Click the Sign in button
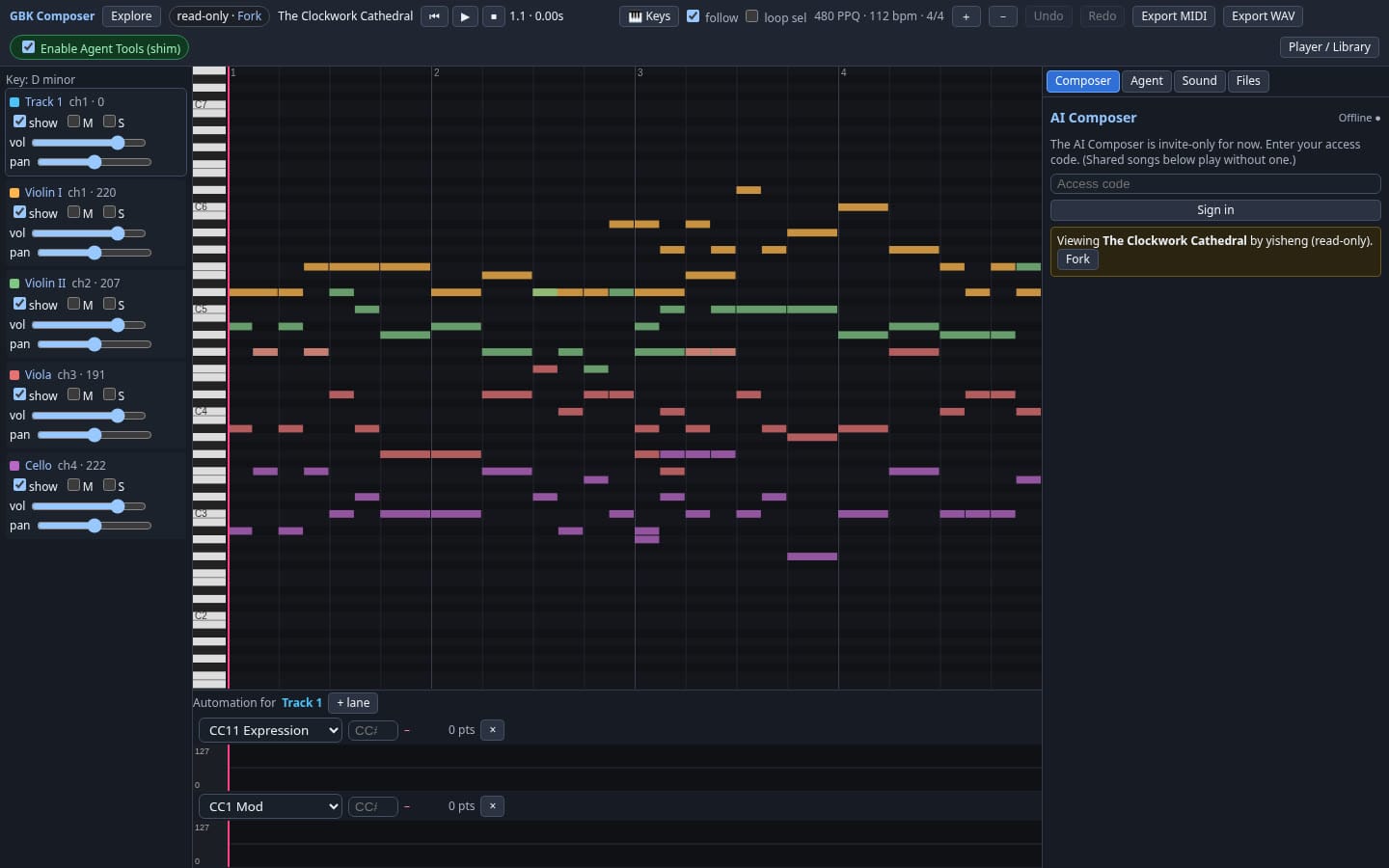1389x868 pixels. [1215, 210]
